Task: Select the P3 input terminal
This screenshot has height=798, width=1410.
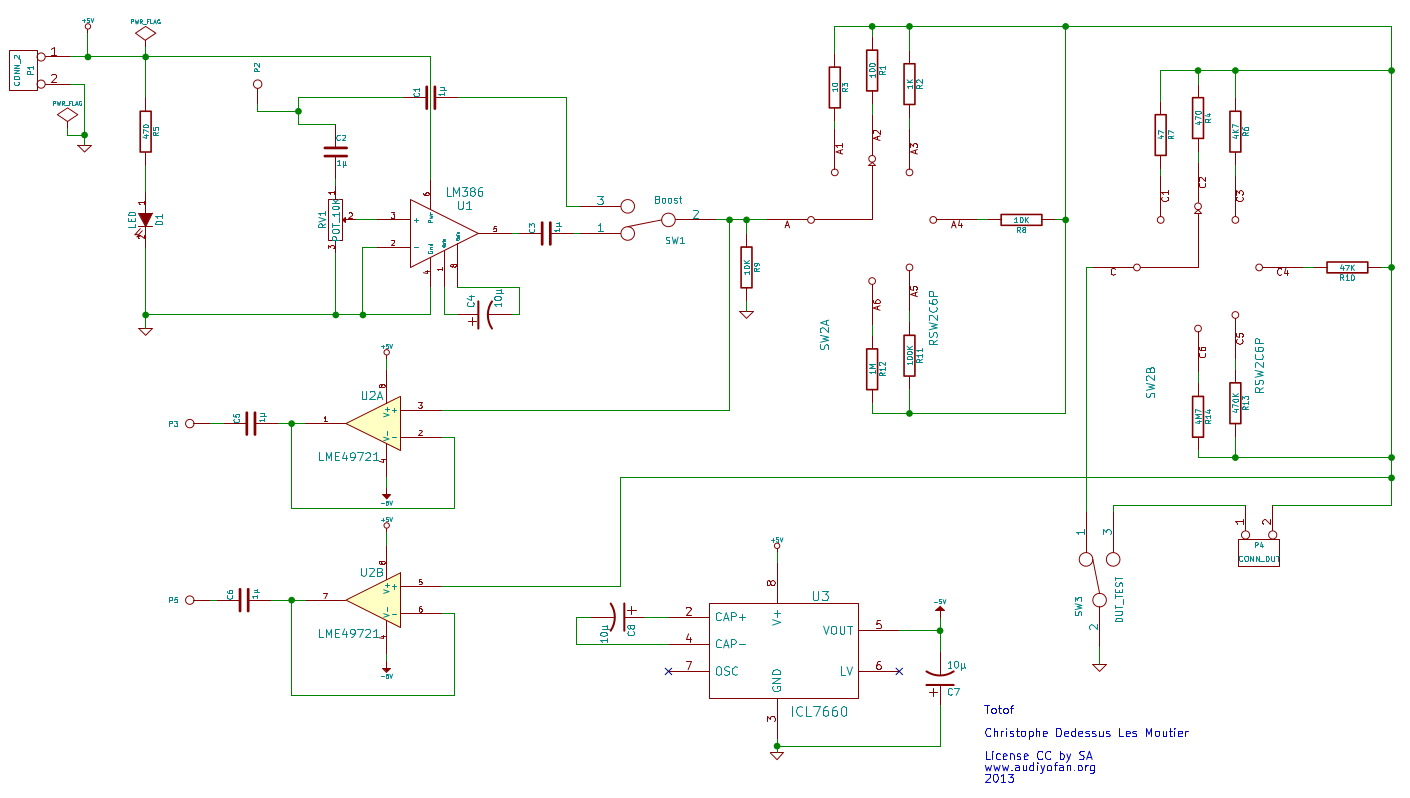Action: click(x=190, y=424)
